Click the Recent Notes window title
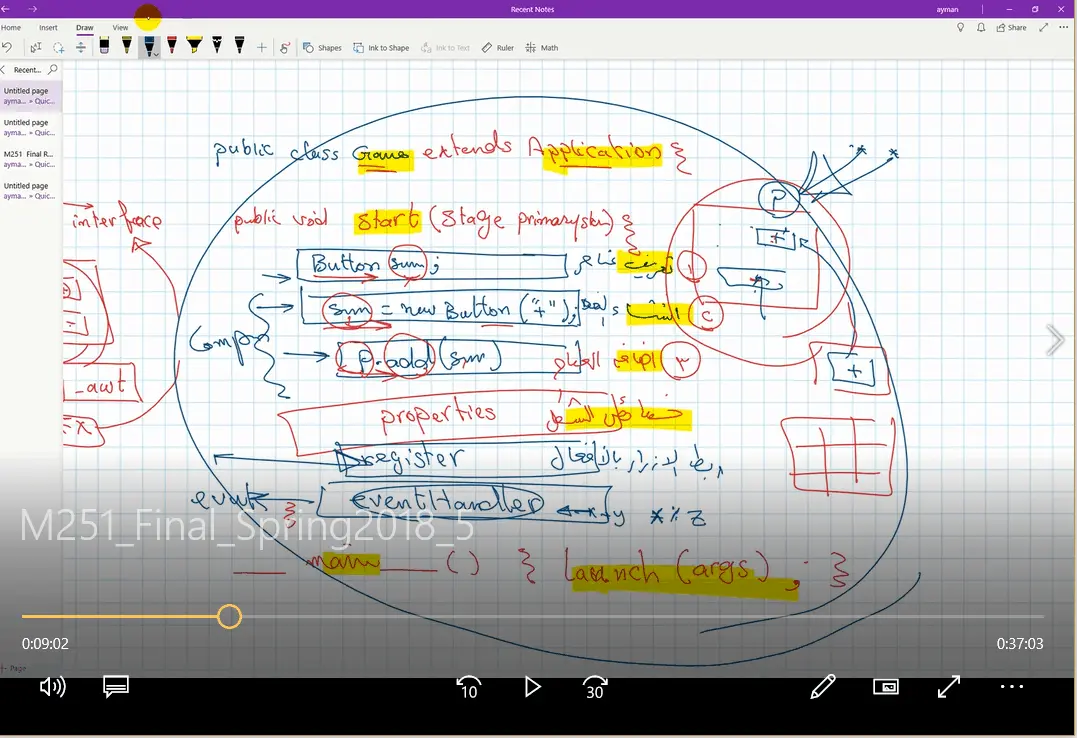1077x738 pixels. tap(532, 10)
